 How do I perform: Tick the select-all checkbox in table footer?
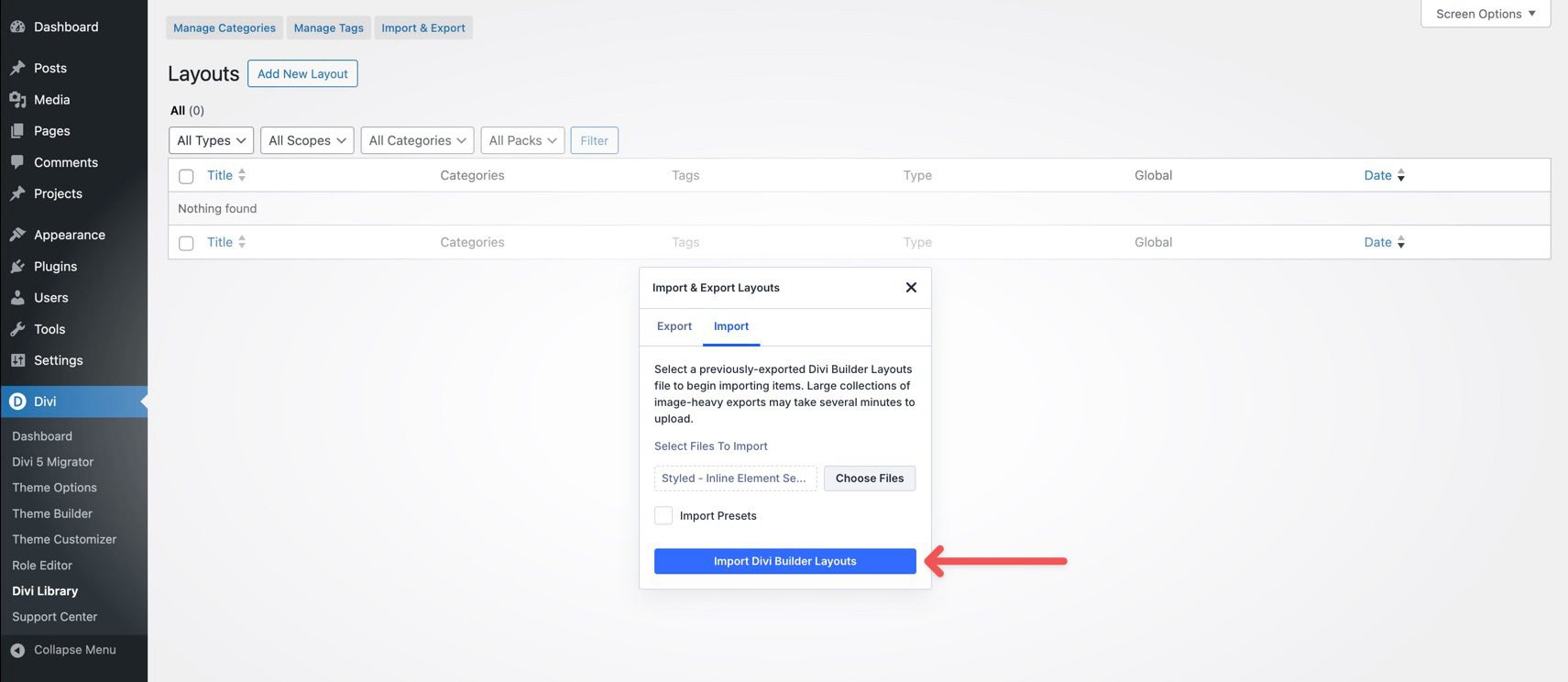[x=186, y=243]
